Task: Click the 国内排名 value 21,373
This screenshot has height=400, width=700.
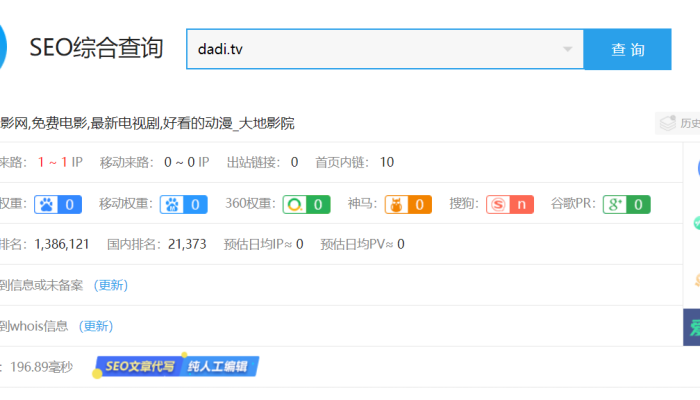Action: pyautogui.click(x=187, y=244)
